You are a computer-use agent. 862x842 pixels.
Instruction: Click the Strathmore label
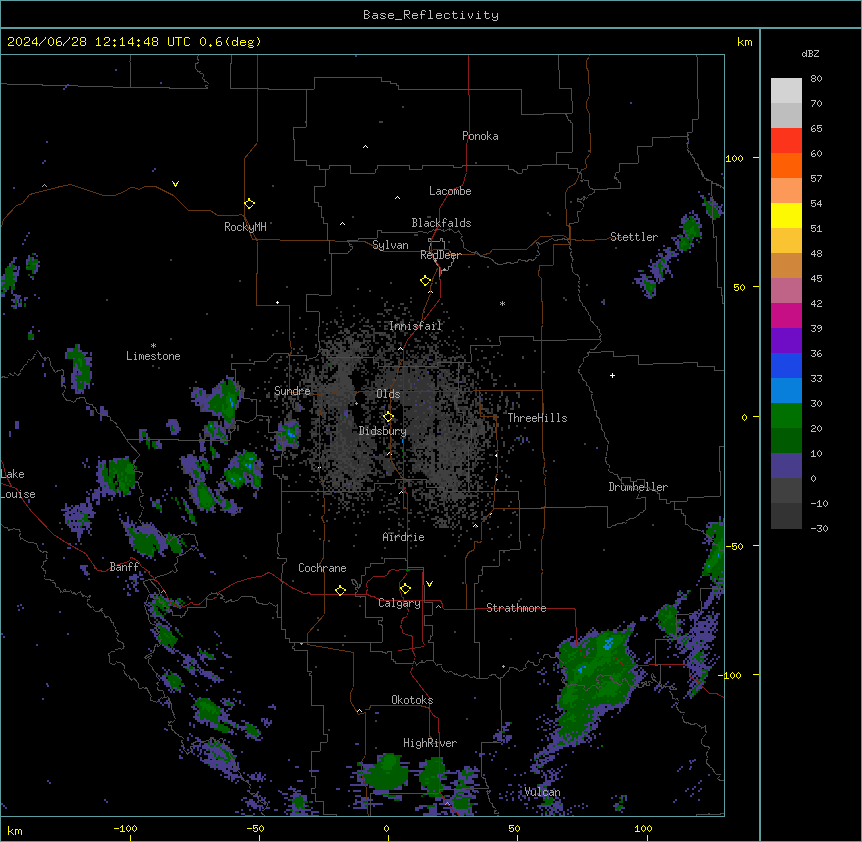click(x=516, y=608)
